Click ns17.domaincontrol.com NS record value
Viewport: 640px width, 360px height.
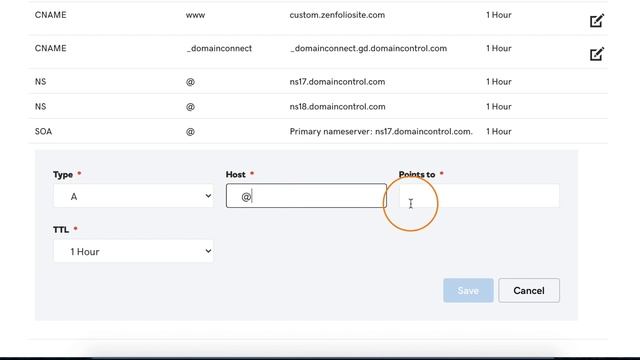(x=337, y=82)
